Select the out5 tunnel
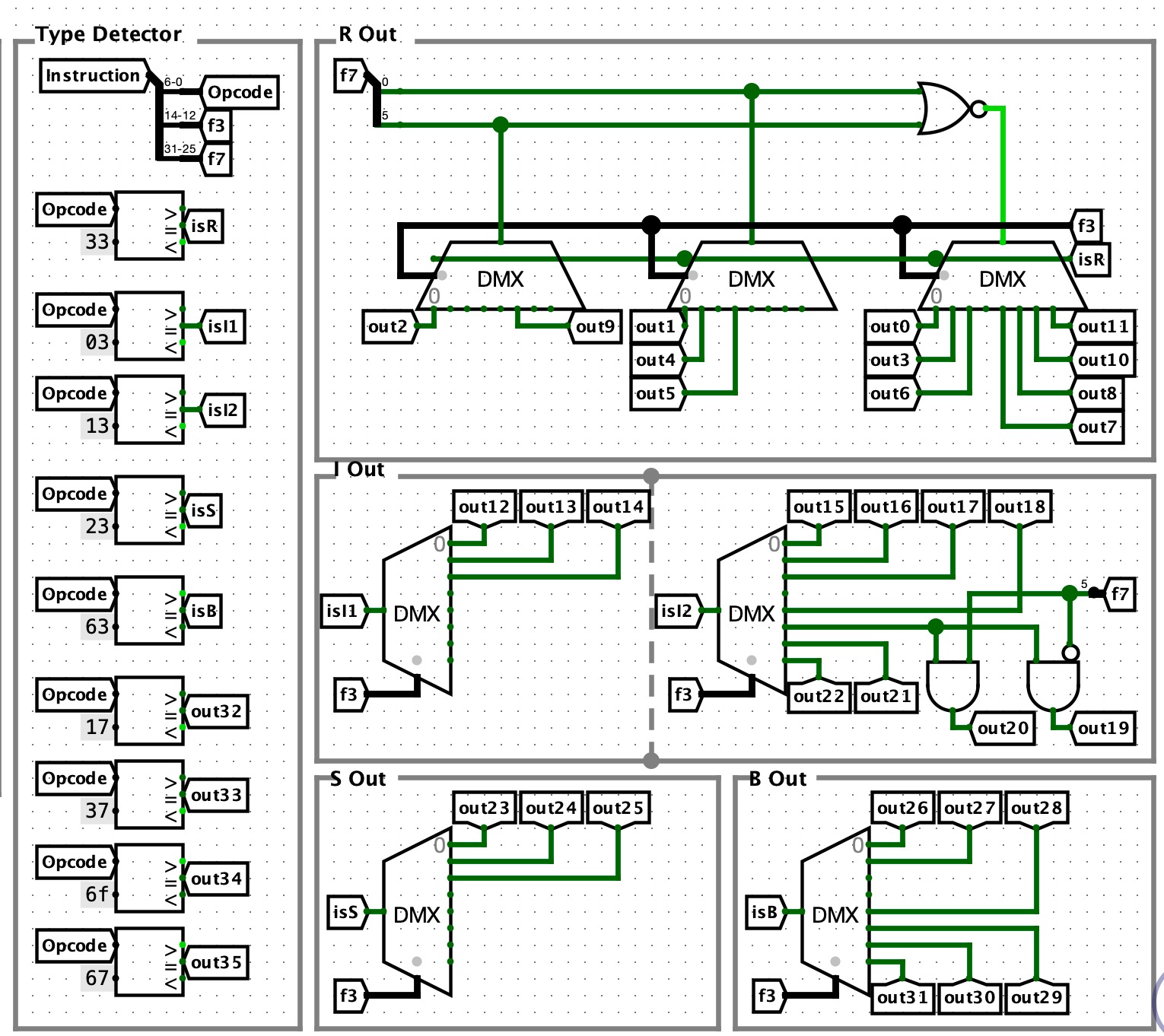 pos(657,393)
